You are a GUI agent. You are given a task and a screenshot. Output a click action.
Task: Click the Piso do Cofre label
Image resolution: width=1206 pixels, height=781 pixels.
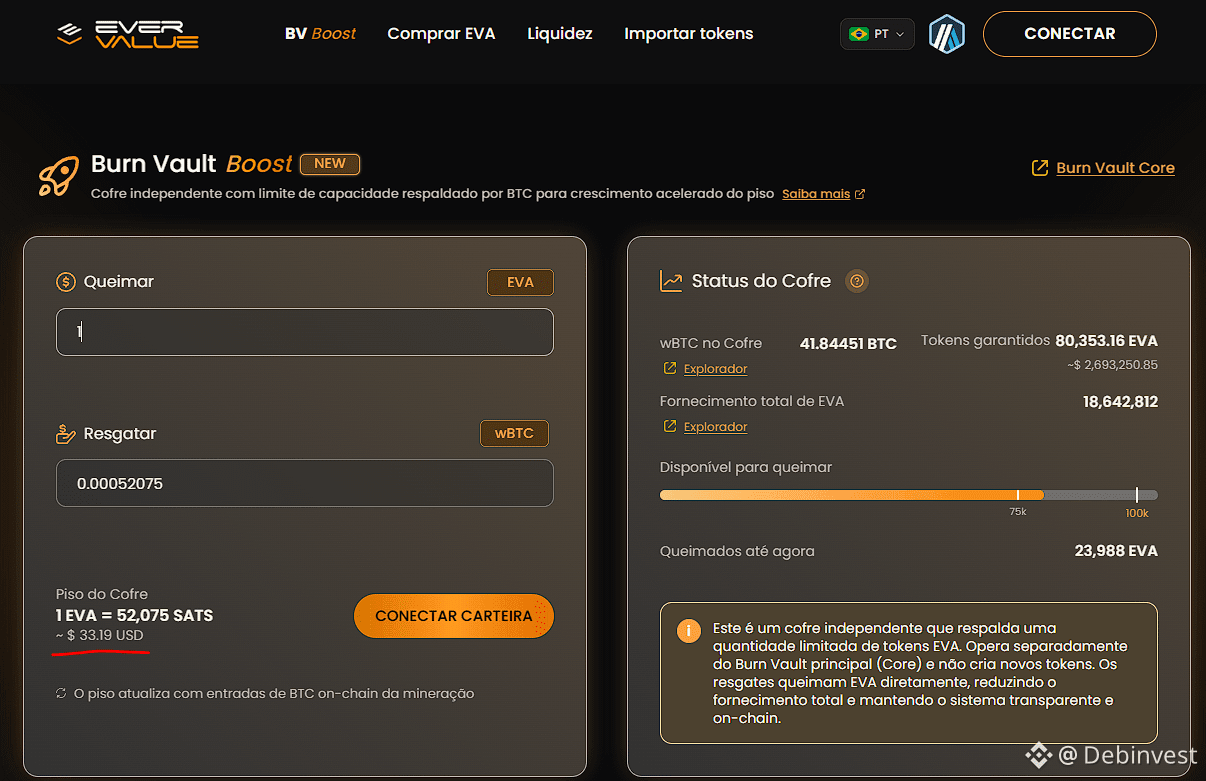102,594
